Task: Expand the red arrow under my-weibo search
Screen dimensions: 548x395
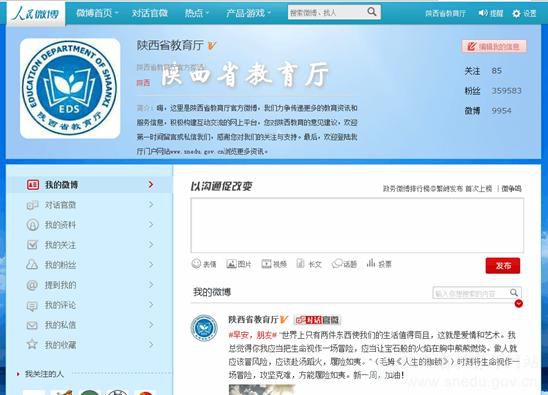Action: [x=519, y=303]
